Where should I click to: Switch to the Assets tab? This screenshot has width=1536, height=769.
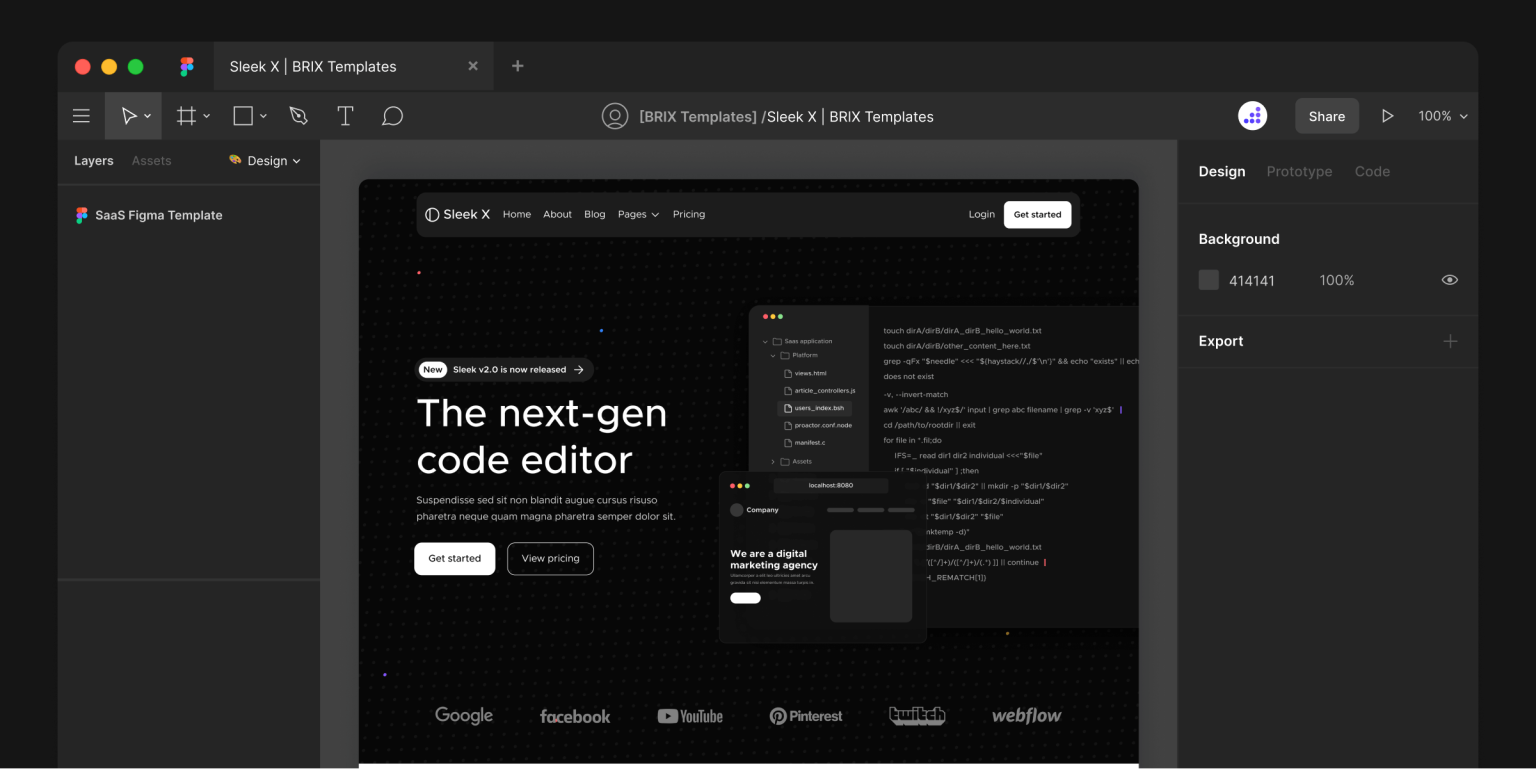[151, 160]
